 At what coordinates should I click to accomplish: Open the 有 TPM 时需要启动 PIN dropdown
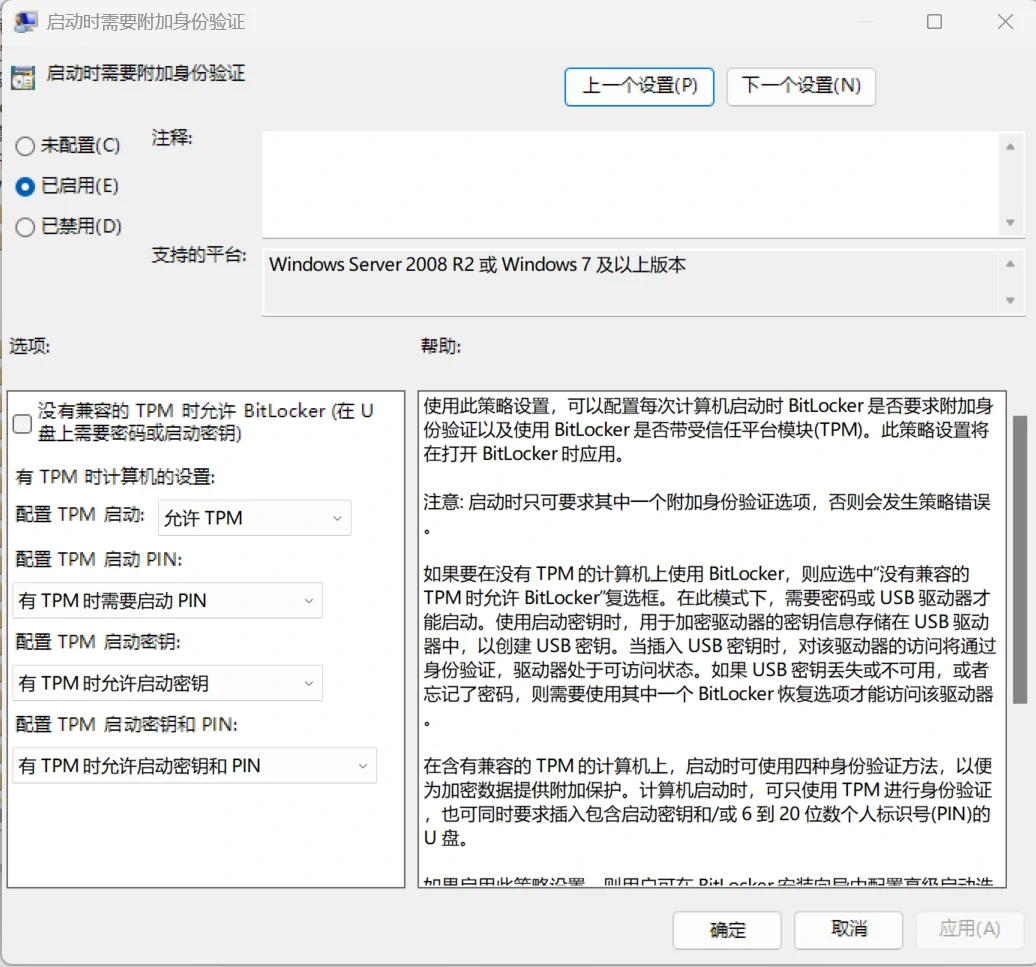point(167,600)
